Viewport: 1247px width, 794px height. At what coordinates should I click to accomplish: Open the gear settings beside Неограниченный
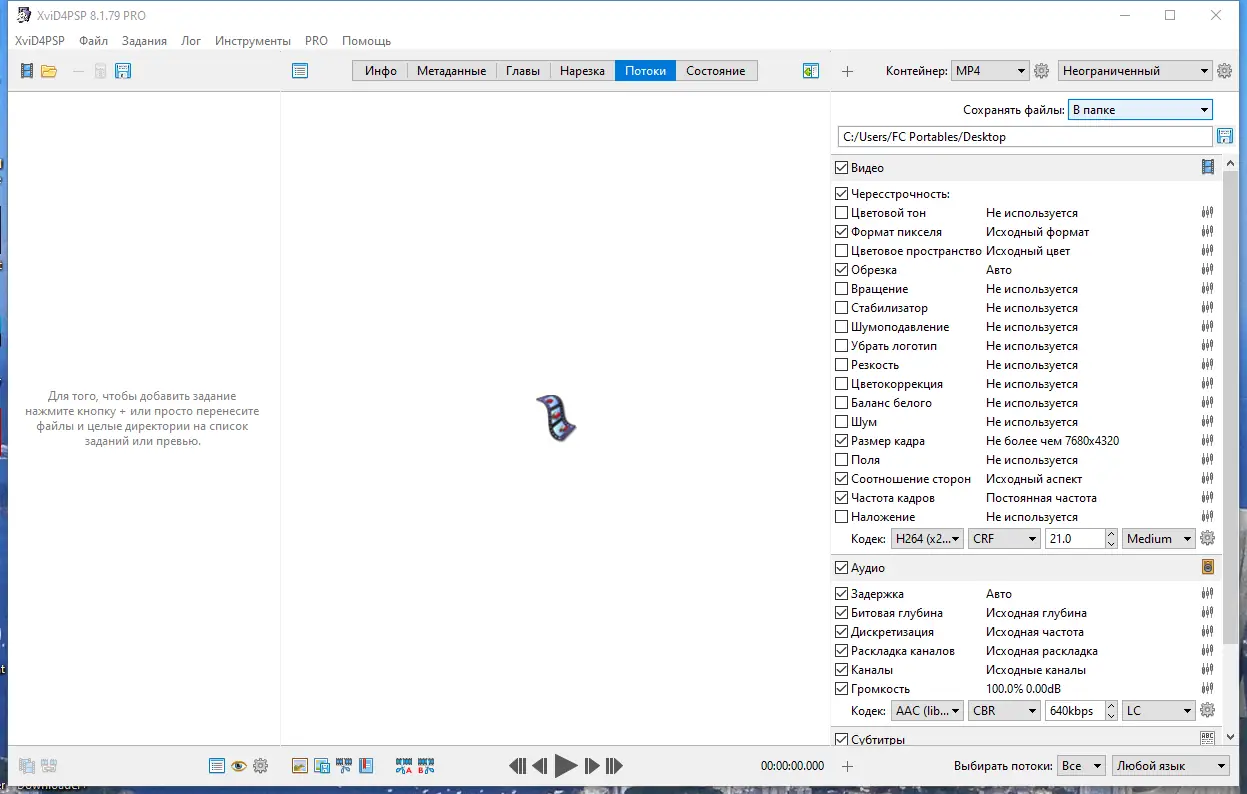(1225, 71)
